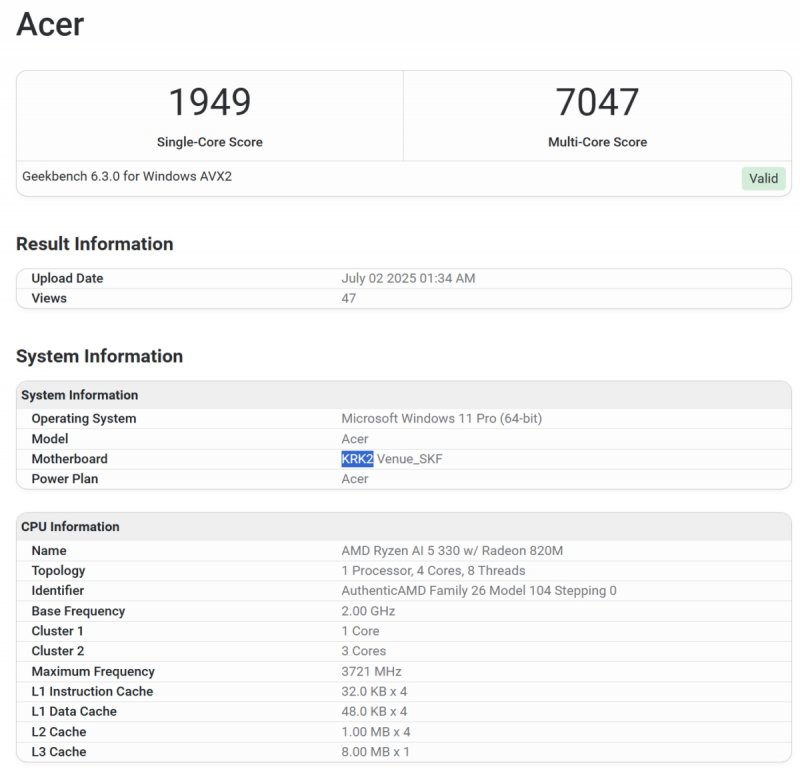
Task: Open the Result Information section header
Action: tap(97, 244)
